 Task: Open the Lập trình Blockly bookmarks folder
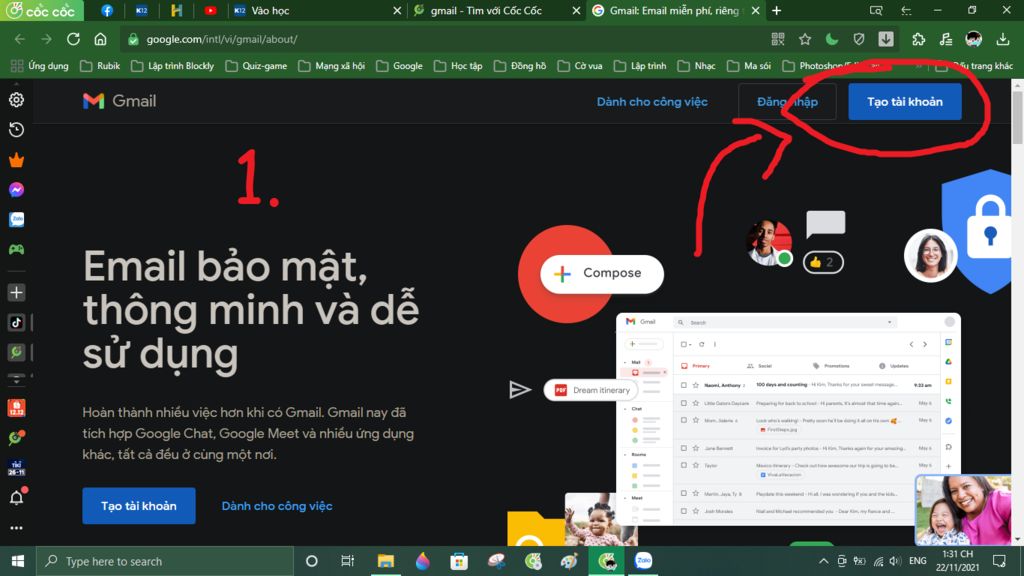coord(173,66)
